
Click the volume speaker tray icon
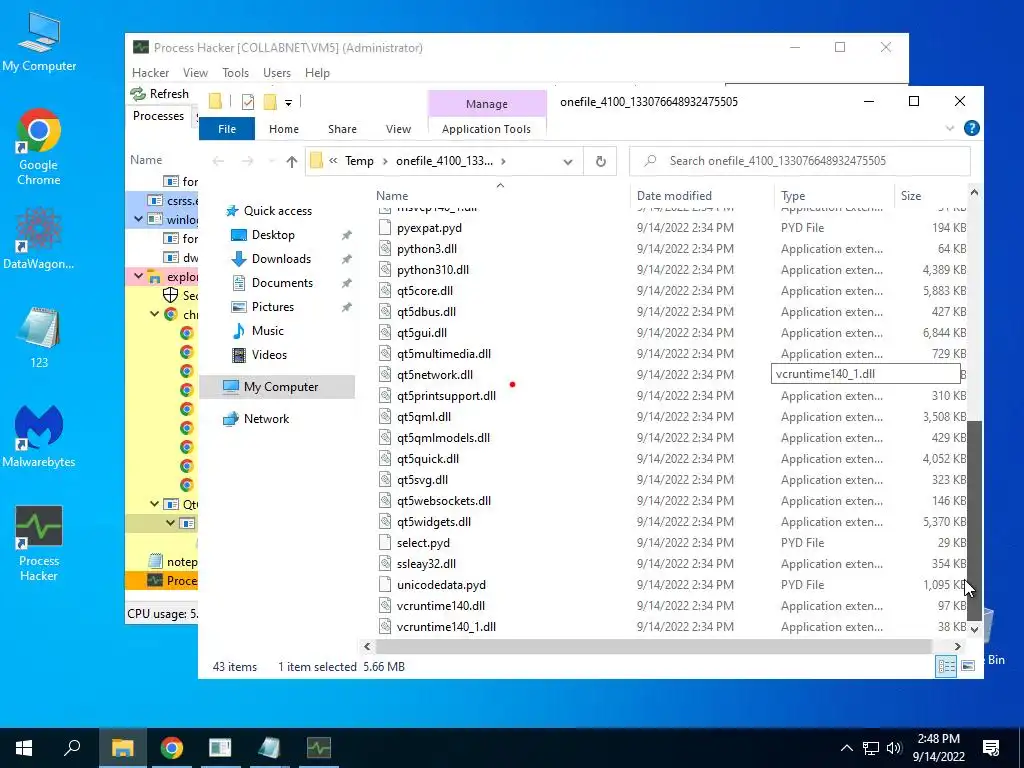(894, 748)
